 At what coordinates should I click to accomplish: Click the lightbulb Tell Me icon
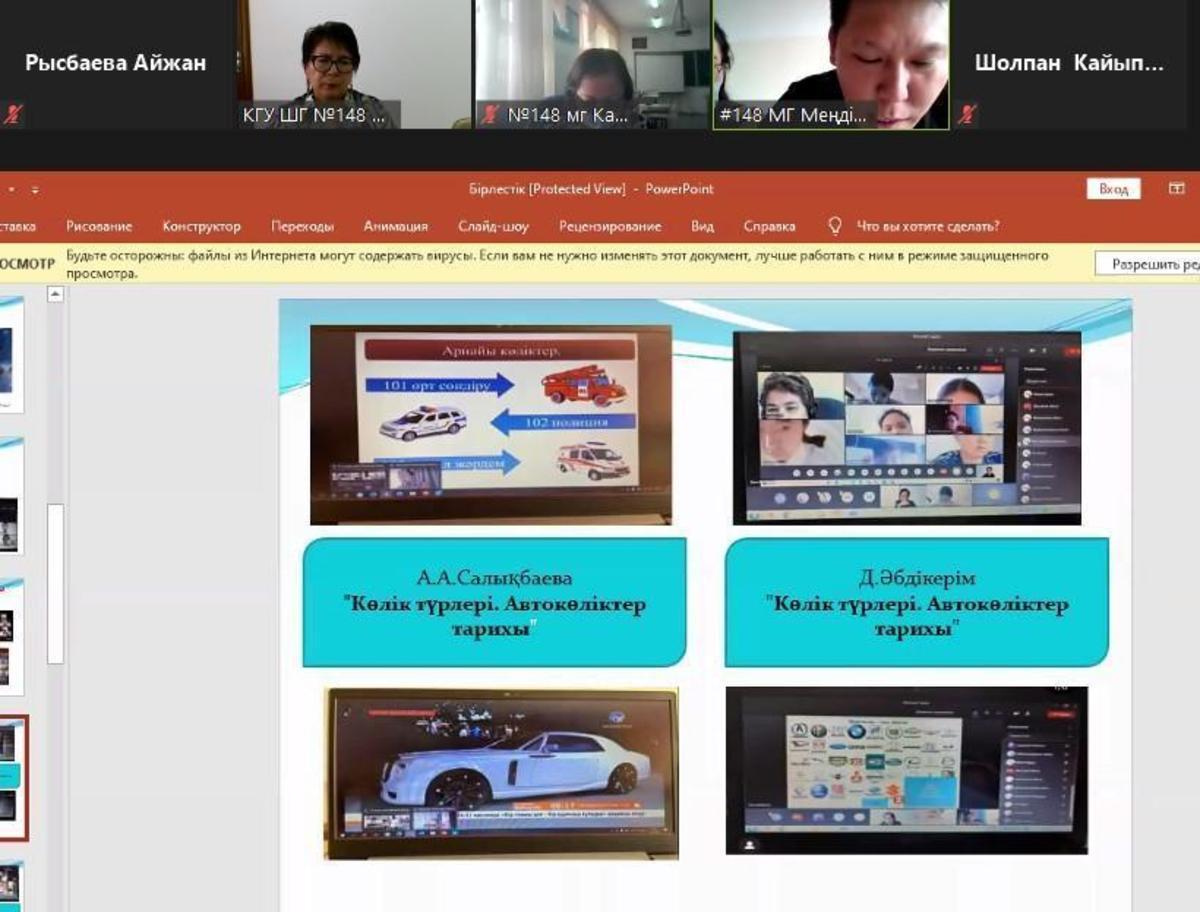click(x=835, y=226)
